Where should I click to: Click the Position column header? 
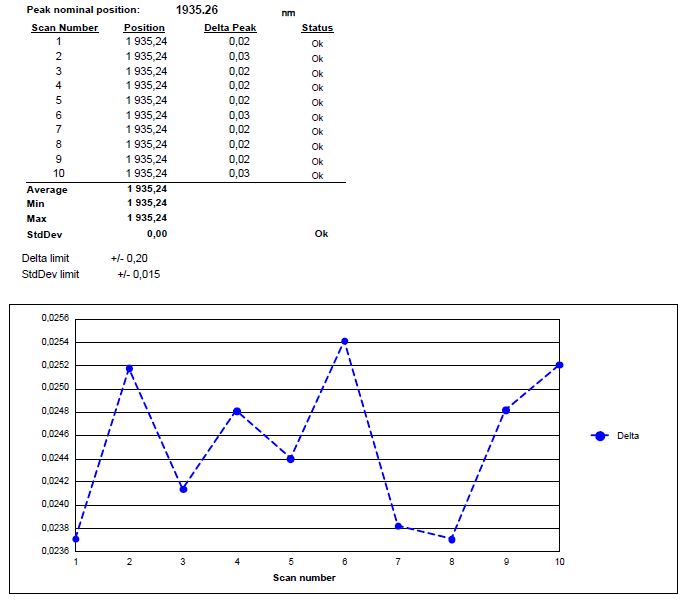144,28
